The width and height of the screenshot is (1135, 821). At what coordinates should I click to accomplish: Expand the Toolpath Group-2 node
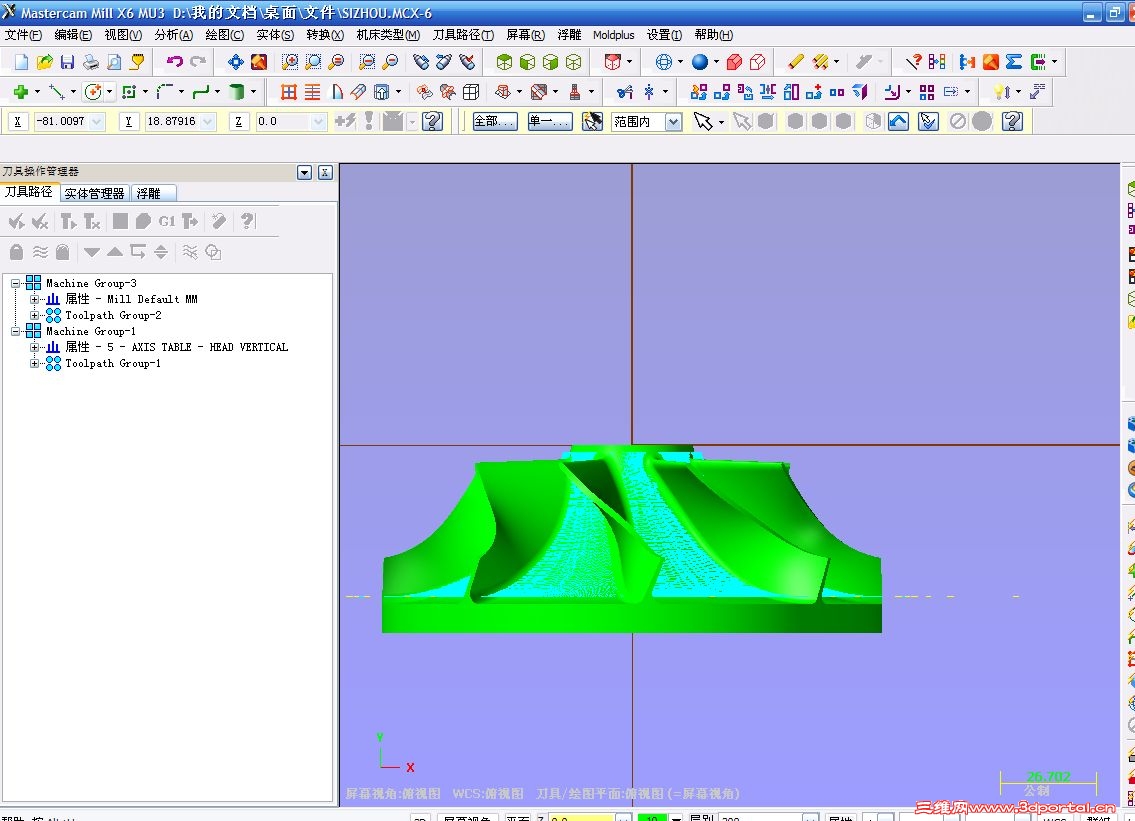click(34, 316)
